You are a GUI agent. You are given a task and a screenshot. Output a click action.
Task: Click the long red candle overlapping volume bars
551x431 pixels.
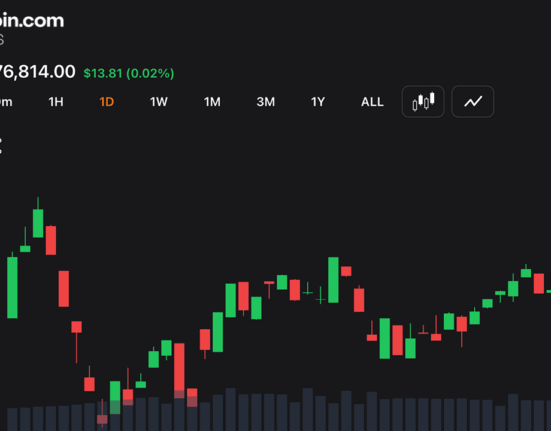tap(179, 371)
